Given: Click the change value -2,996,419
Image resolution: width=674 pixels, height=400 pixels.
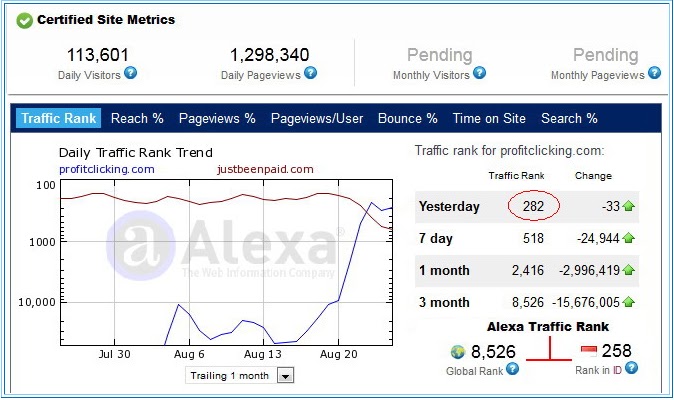Looking at the screenshot, I should (x=589, y=270).
